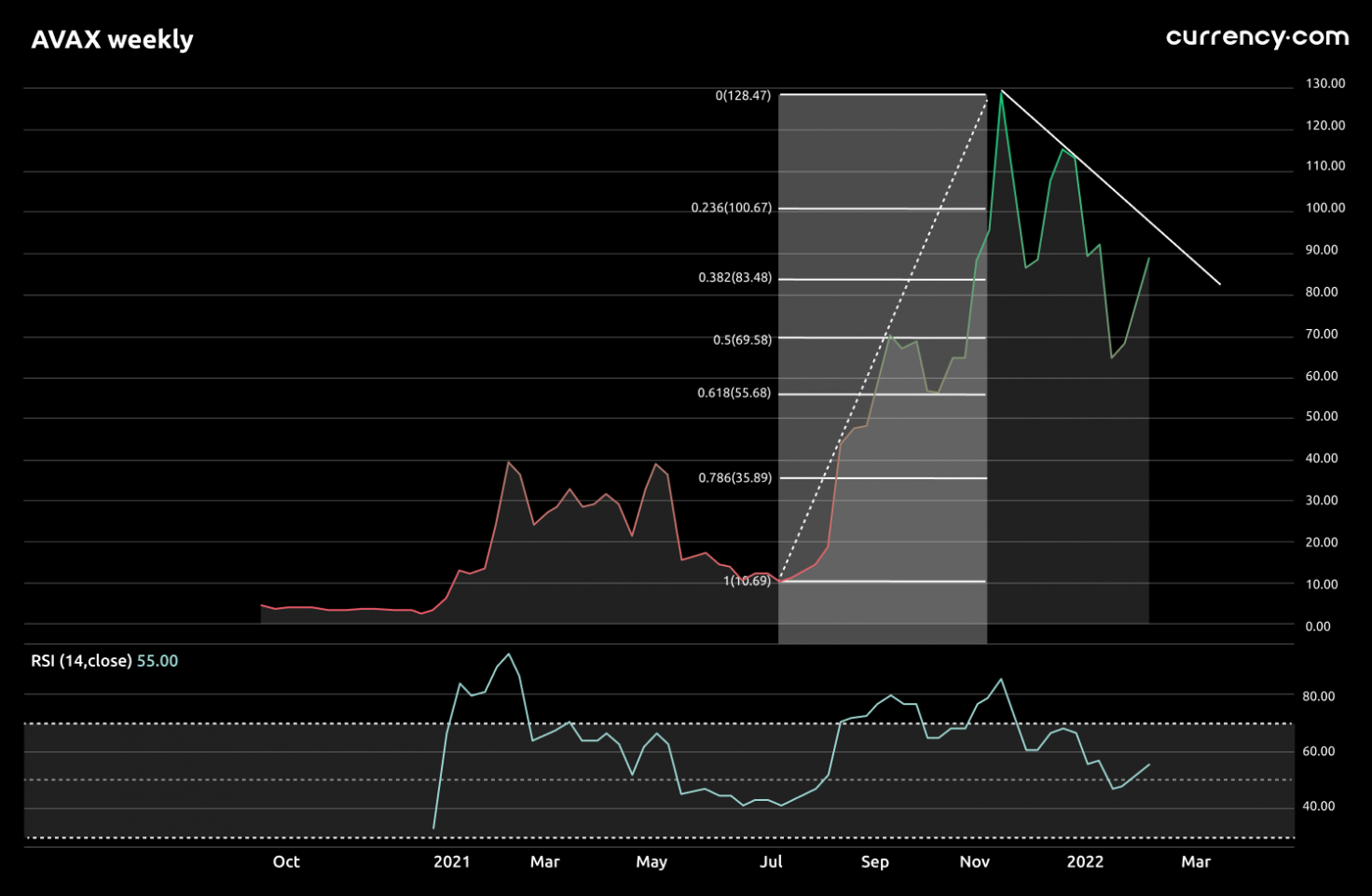1372x896 pixels.
Task: Click the 10.00 price axis label
Action: click(1322, 584)
